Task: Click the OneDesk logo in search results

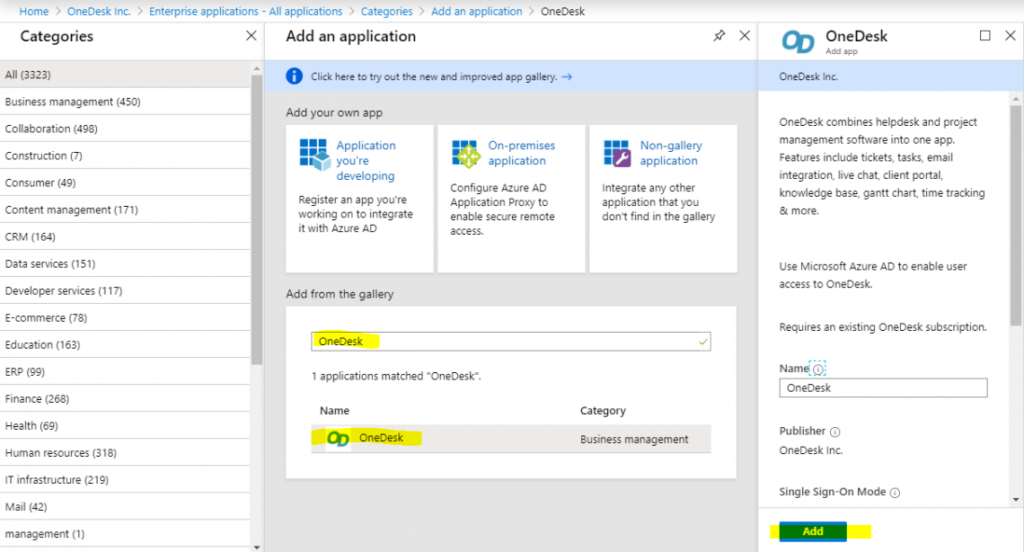Action: (339, 438)
